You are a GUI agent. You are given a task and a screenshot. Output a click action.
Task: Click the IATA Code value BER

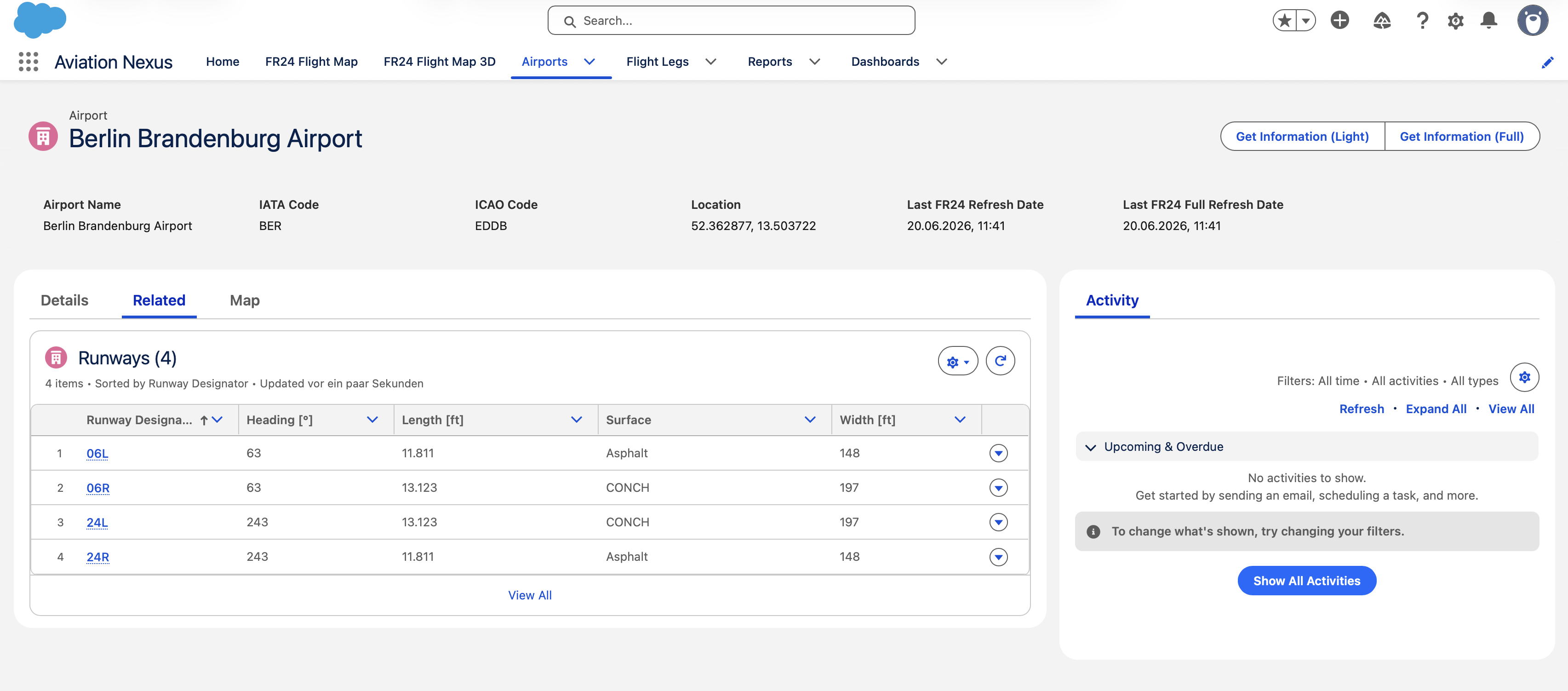270,226
